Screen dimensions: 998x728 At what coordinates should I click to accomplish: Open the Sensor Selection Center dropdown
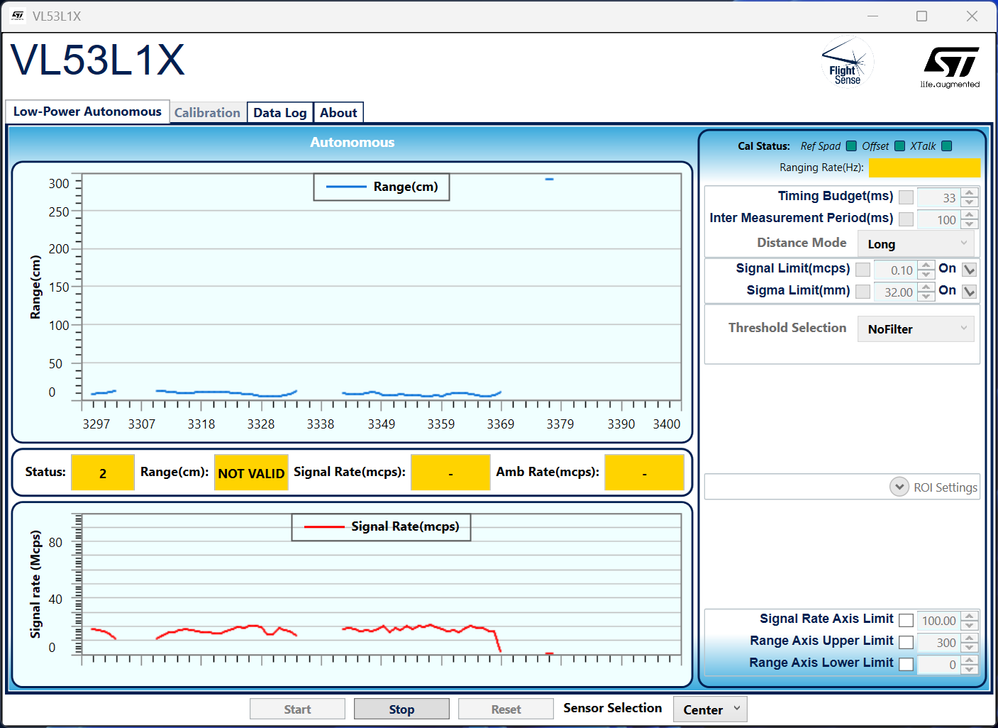[x=710, y=709]
